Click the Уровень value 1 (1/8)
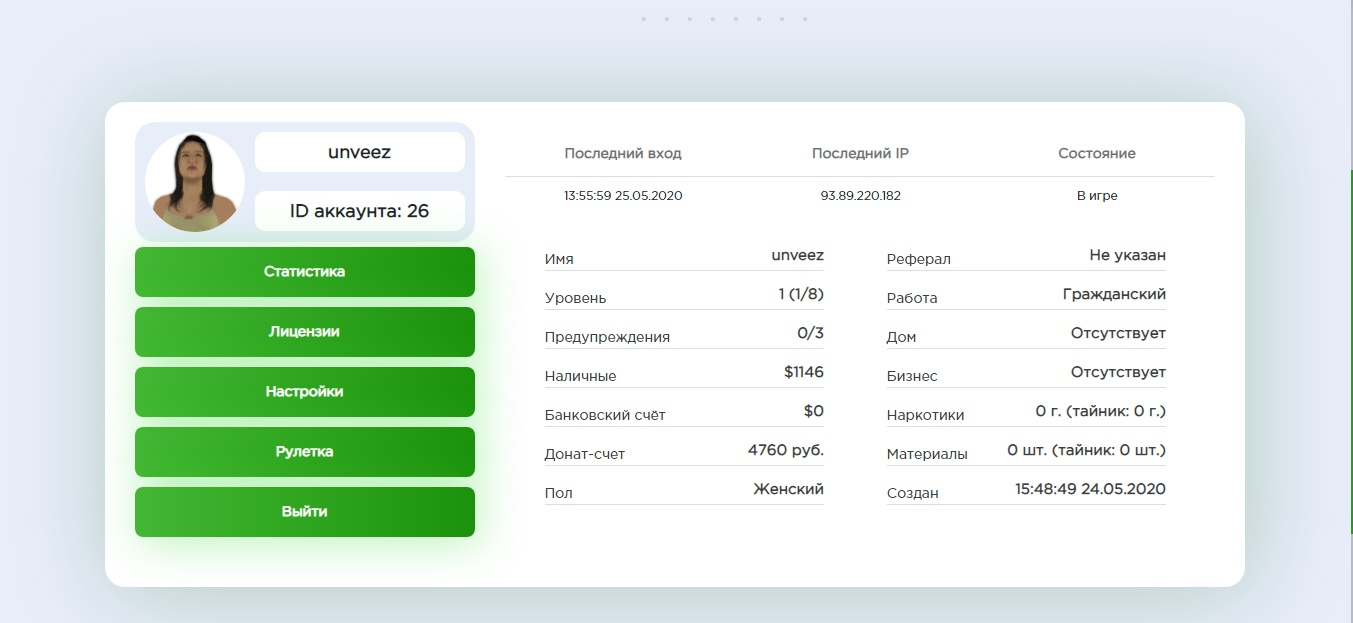 pos(800,294)
